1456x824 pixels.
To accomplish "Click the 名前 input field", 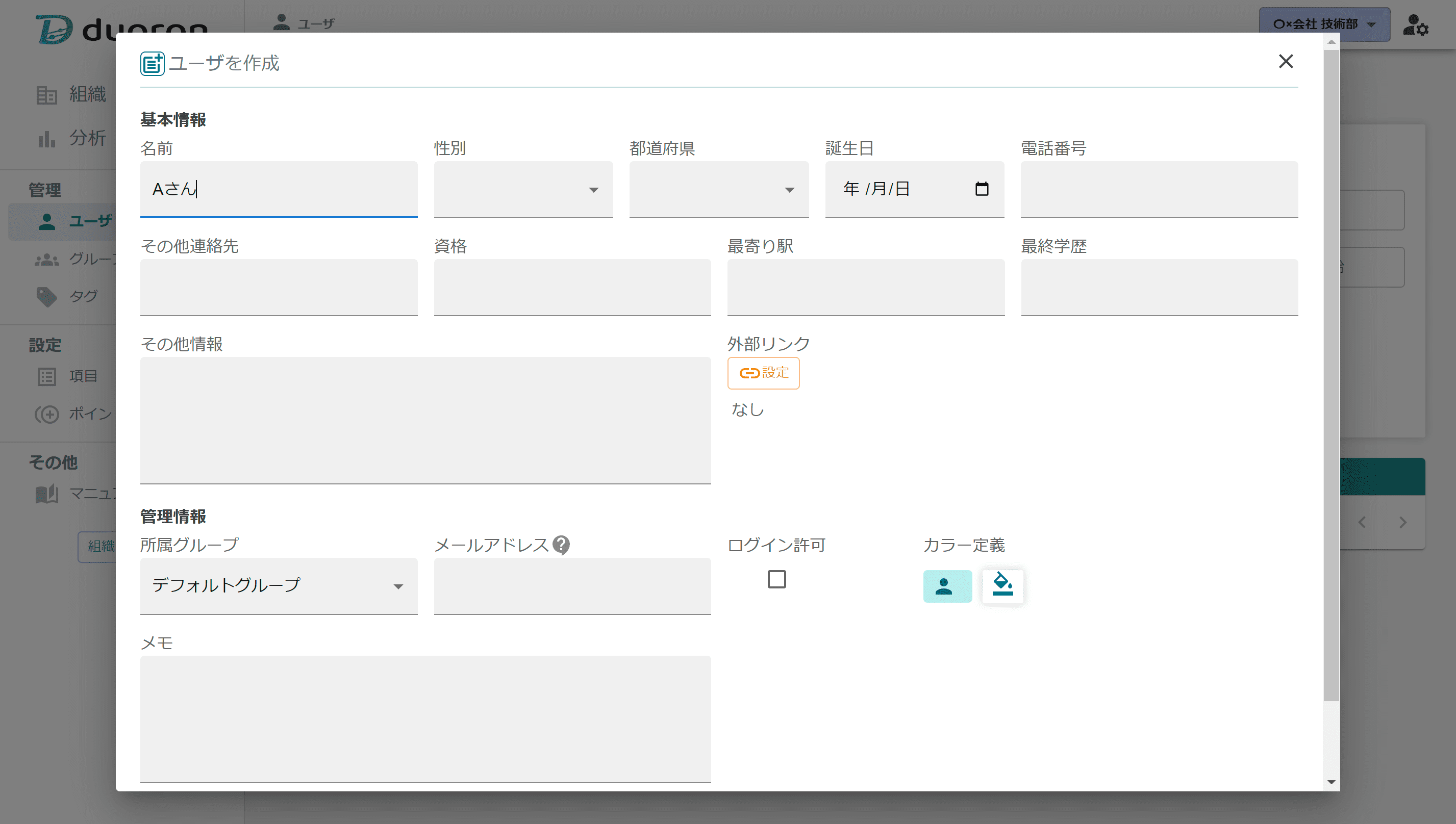I will pos(279,189).
